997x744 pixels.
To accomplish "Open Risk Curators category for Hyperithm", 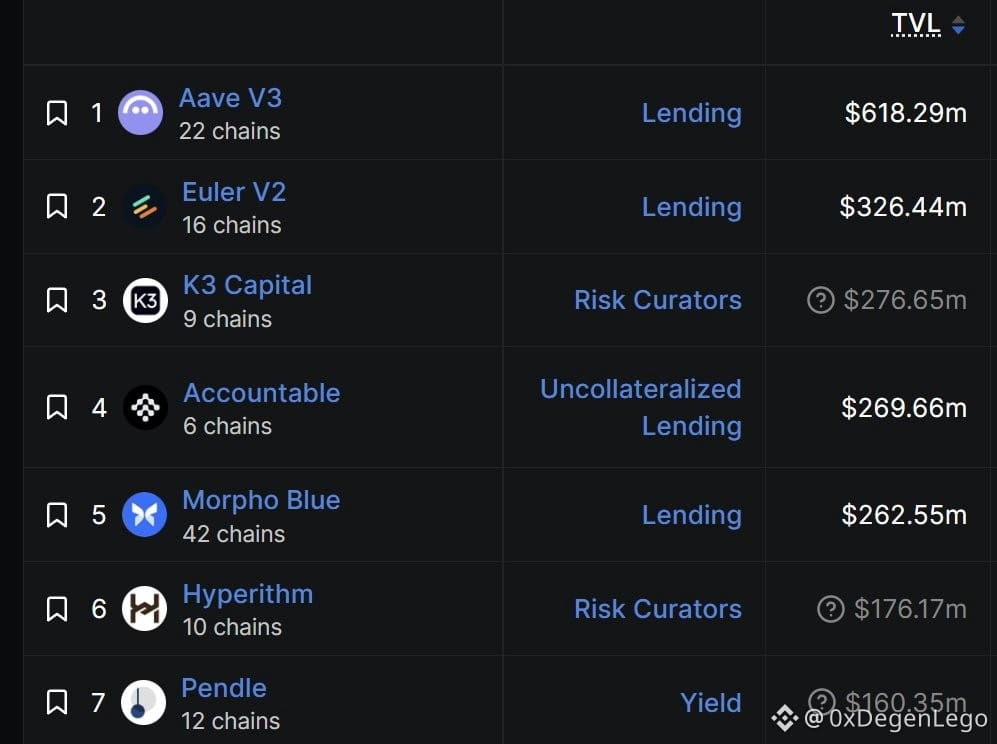I will [657, 609].
